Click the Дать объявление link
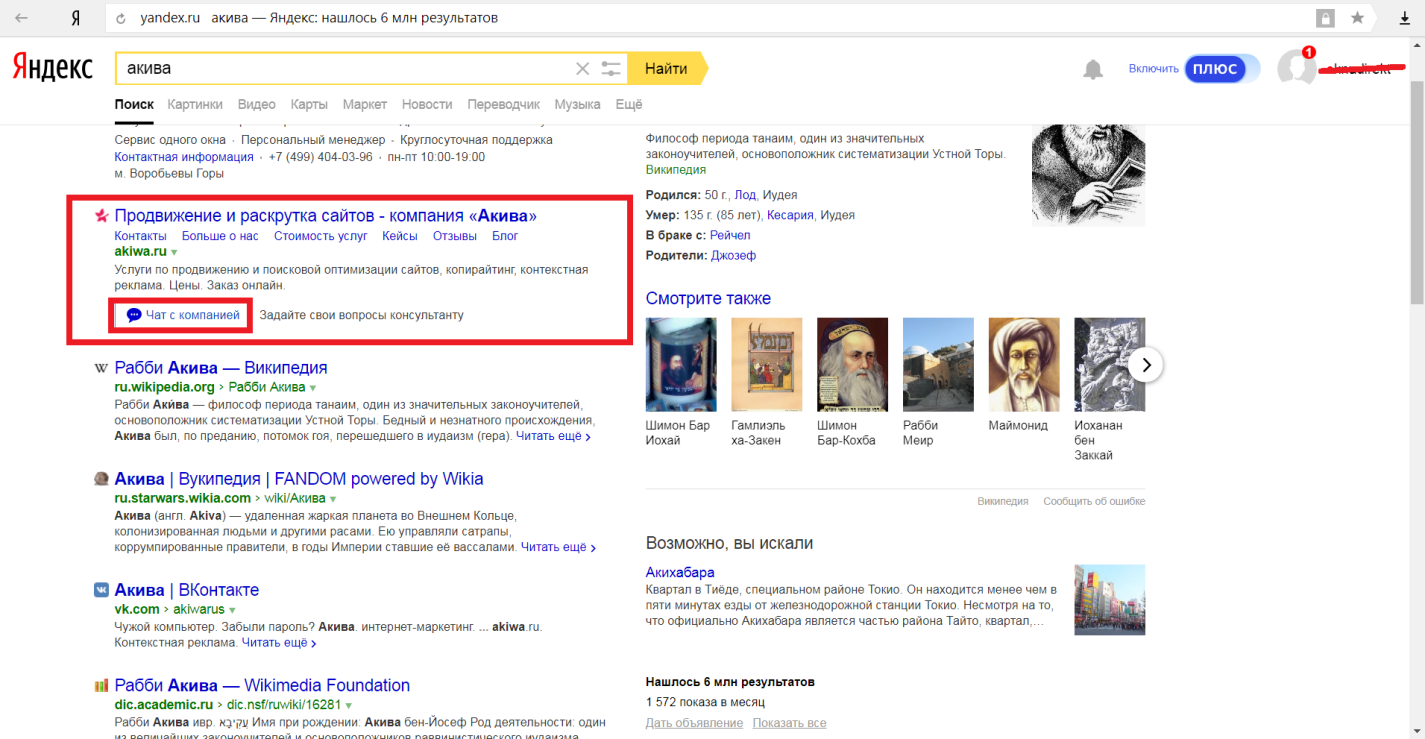The image size is (1425, 739). click(x=694, y=723)
